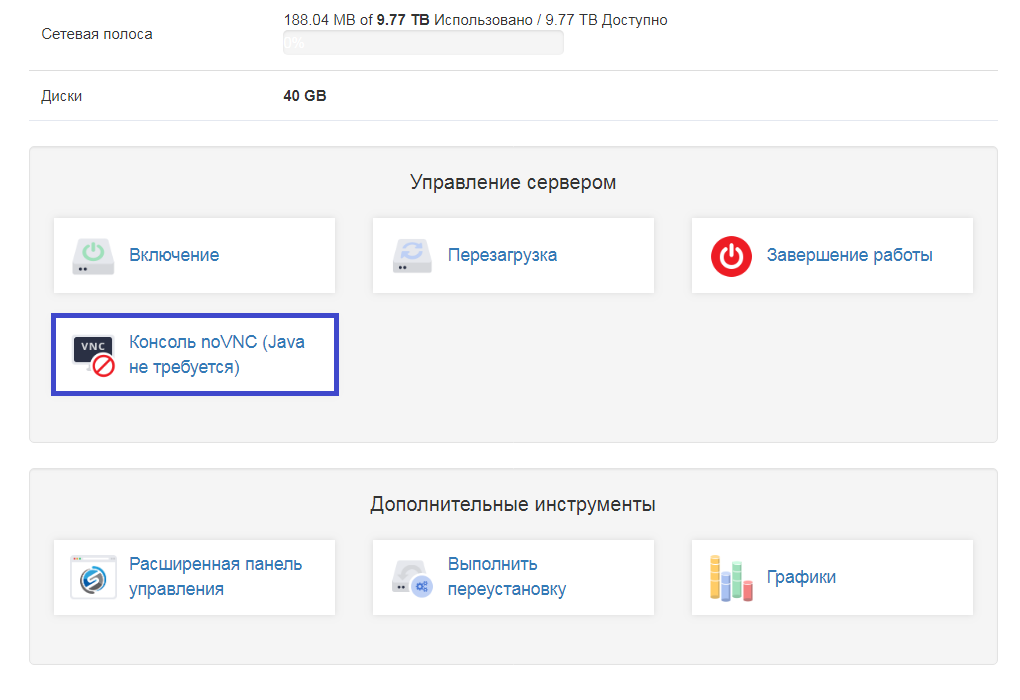Click the VNC console monitor icon

click(x=93, y=355)
